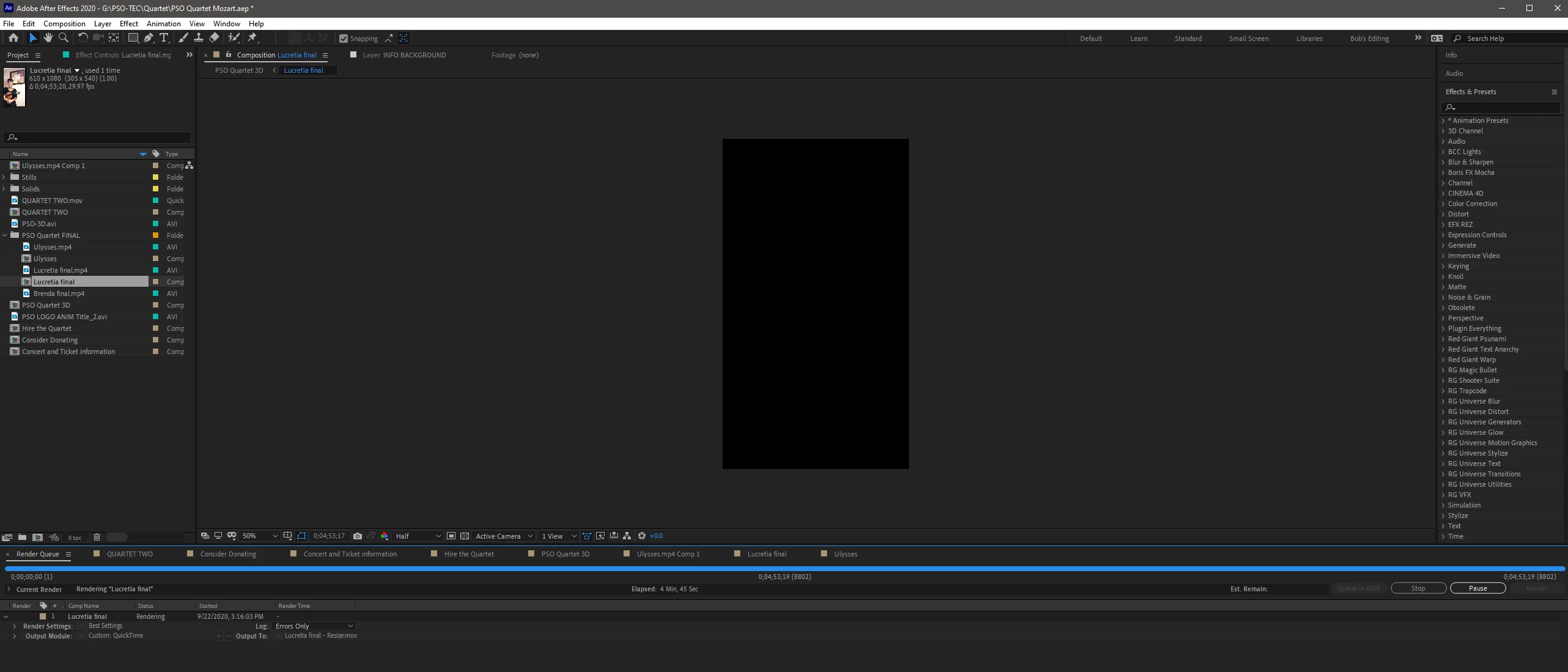Select the Eraser tool
This screenshot has width=1568, height=672.
(x=214, y=38)
